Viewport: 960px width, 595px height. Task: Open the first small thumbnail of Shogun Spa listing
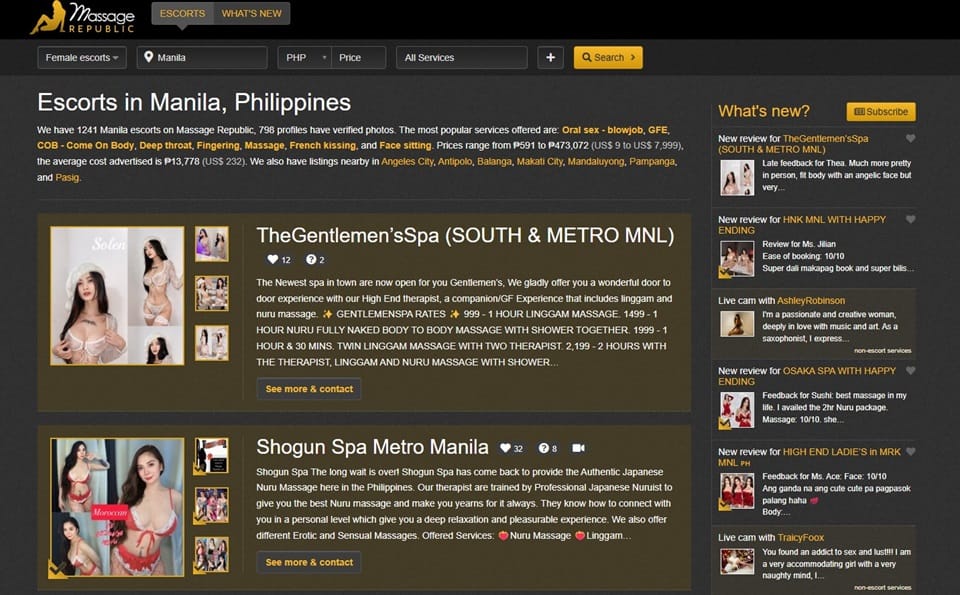pyautogui.click(x=212, y=455)
